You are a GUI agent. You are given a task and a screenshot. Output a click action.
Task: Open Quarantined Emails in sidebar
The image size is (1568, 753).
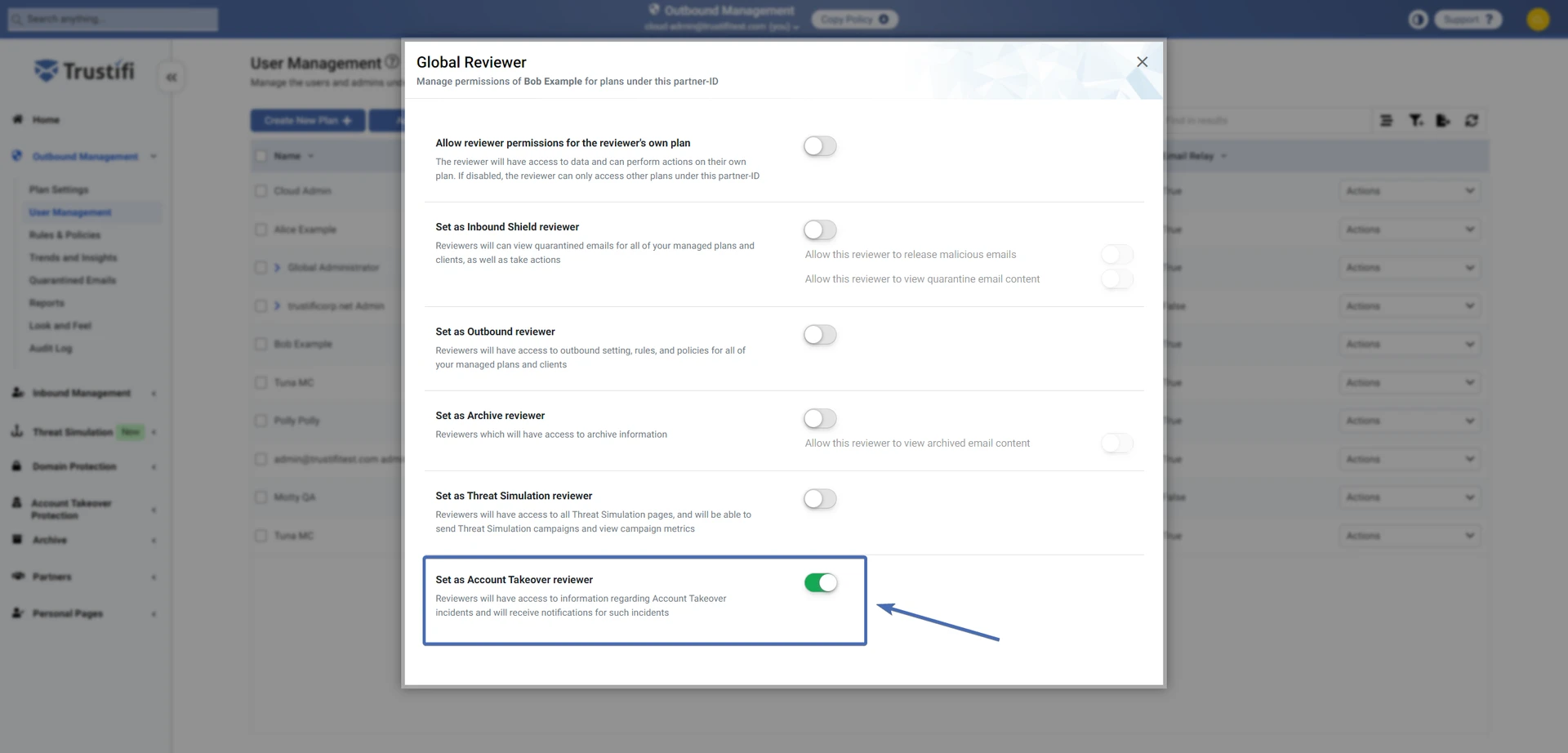[72, 280]
